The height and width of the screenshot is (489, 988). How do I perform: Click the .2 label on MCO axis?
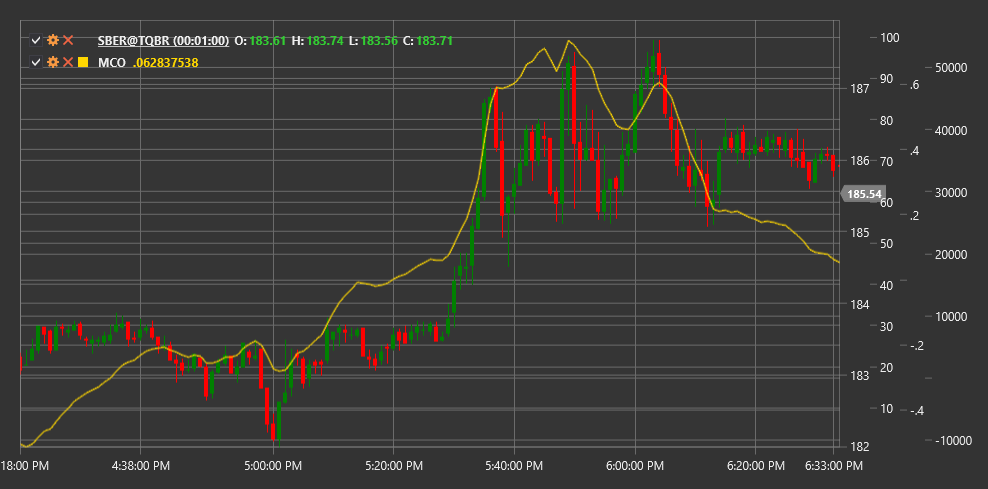pyautogui.click(x=914, y=216)
